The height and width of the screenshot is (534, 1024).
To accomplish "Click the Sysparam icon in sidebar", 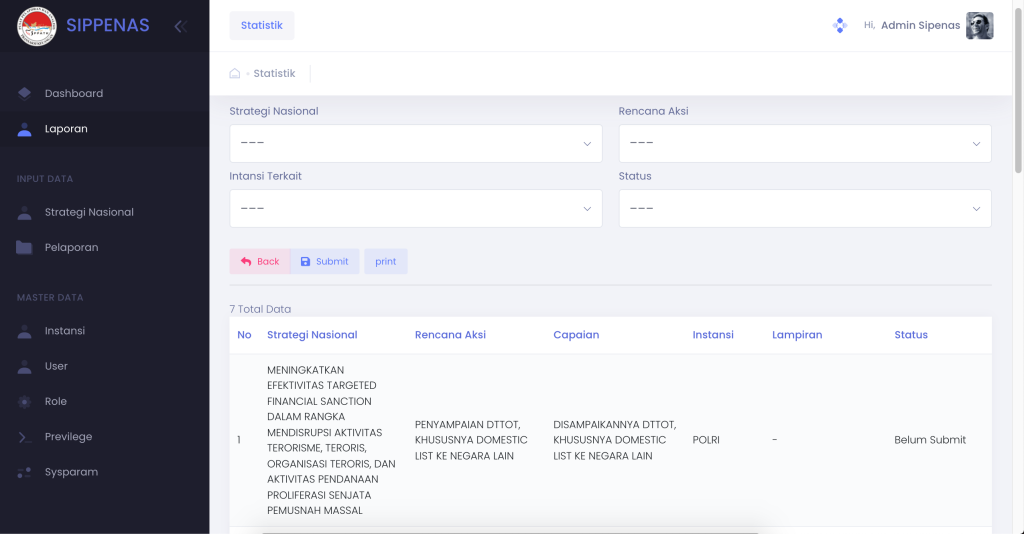I will click(24, 472).
